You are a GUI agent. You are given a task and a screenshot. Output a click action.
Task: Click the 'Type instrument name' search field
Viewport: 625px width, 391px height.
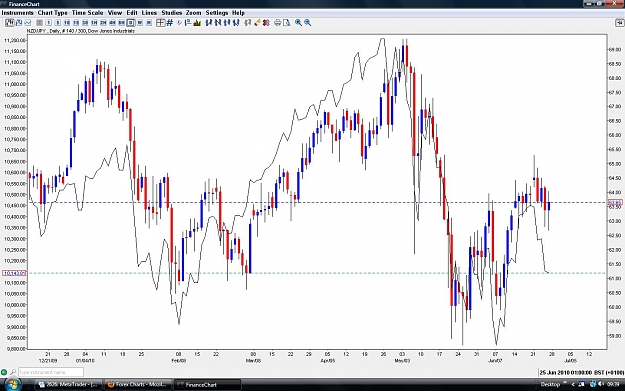51,372
